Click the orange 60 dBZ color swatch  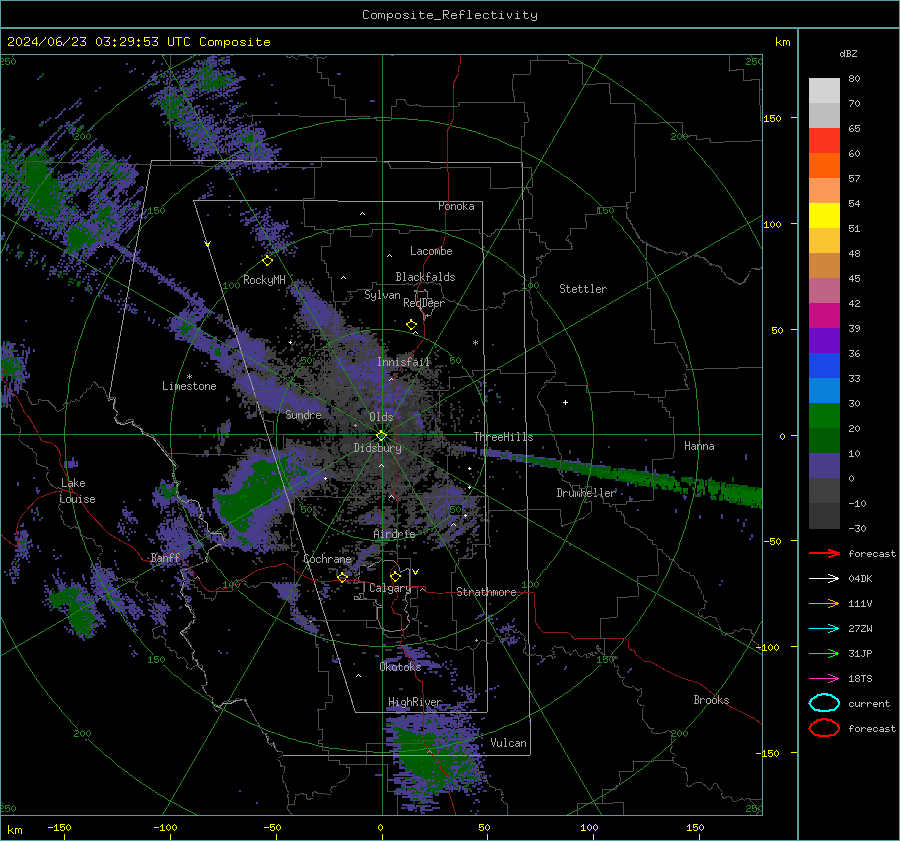pyautogui.click(x=824, y=165)
